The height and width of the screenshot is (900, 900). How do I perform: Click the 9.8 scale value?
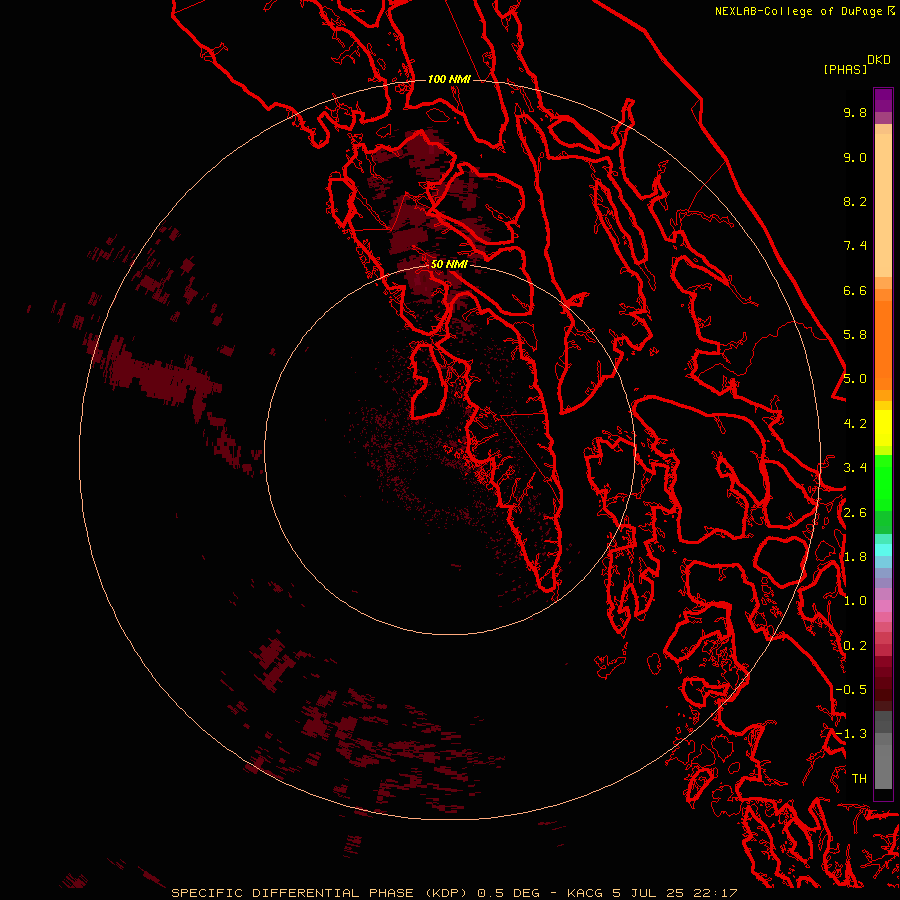point(855,112)
